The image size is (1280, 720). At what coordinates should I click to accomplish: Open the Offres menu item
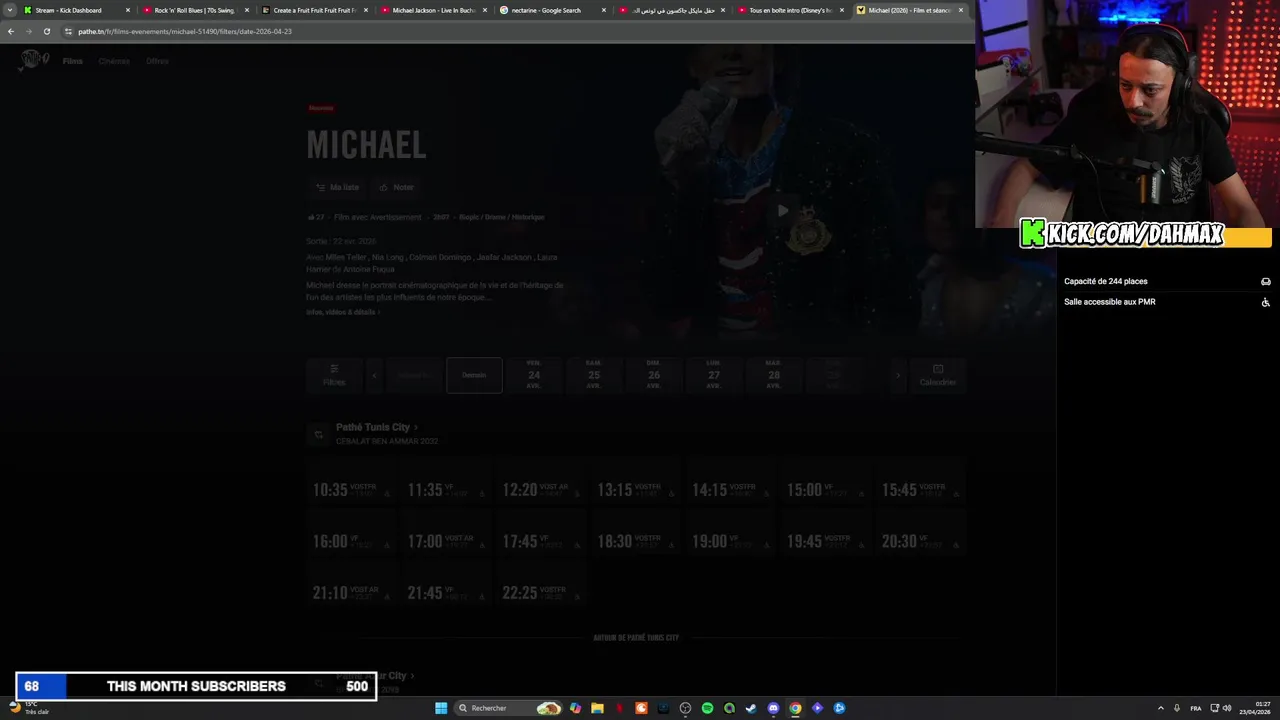click(x=157, y=61)
